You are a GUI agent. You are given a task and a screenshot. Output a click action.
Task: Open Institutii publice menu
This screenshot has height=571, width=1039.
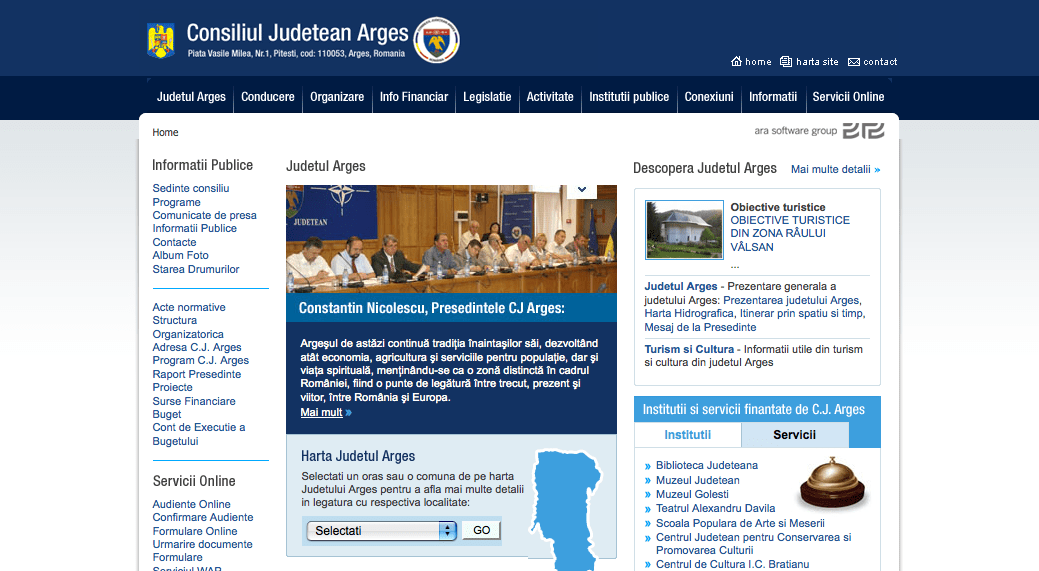click(x=629, y=97)
